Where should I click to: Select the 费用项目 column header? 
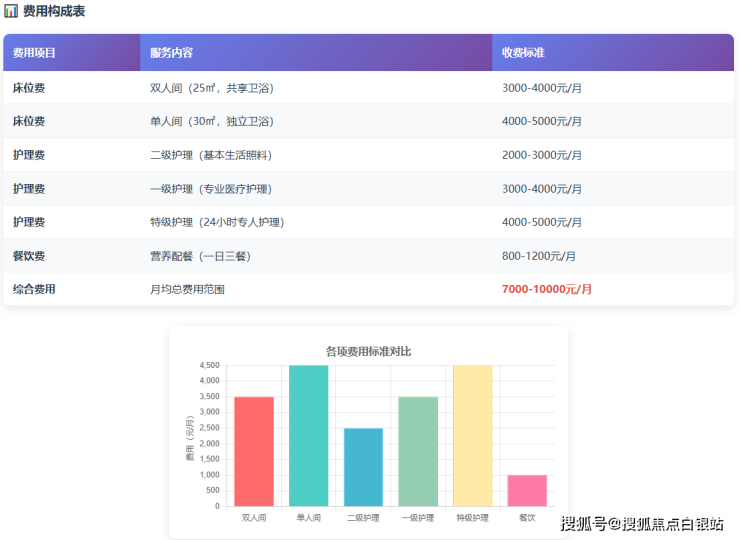35,52
